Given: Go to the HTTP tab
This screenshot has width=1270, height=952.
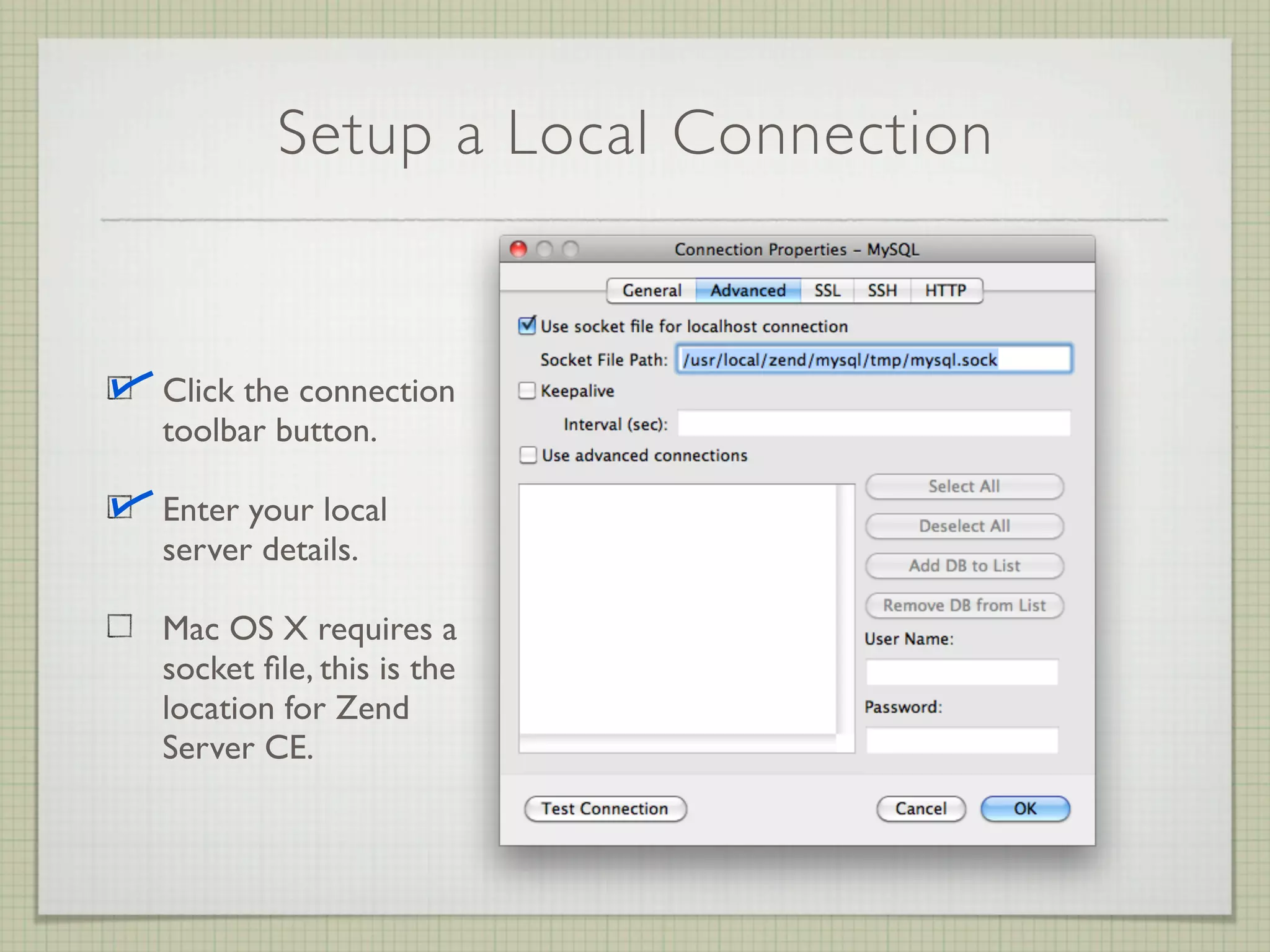Looking at the screenshot, I should (946, 291).
